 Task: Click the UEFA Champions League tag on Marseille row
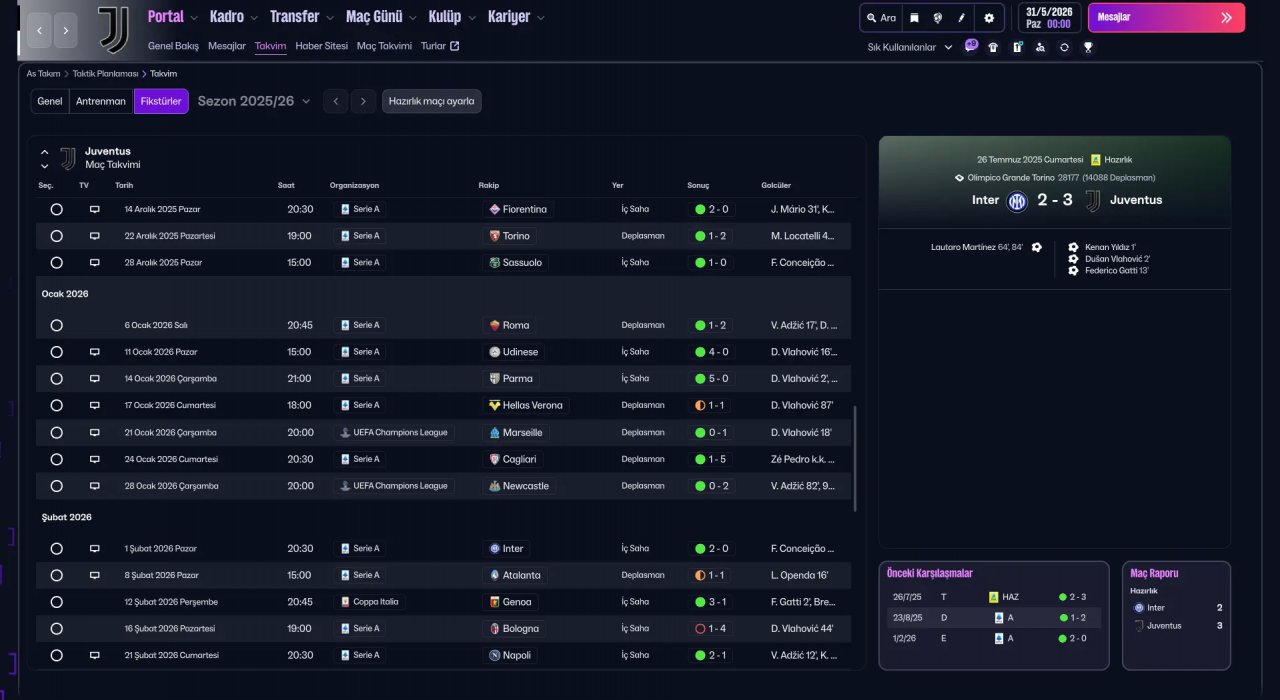point(394,433)
